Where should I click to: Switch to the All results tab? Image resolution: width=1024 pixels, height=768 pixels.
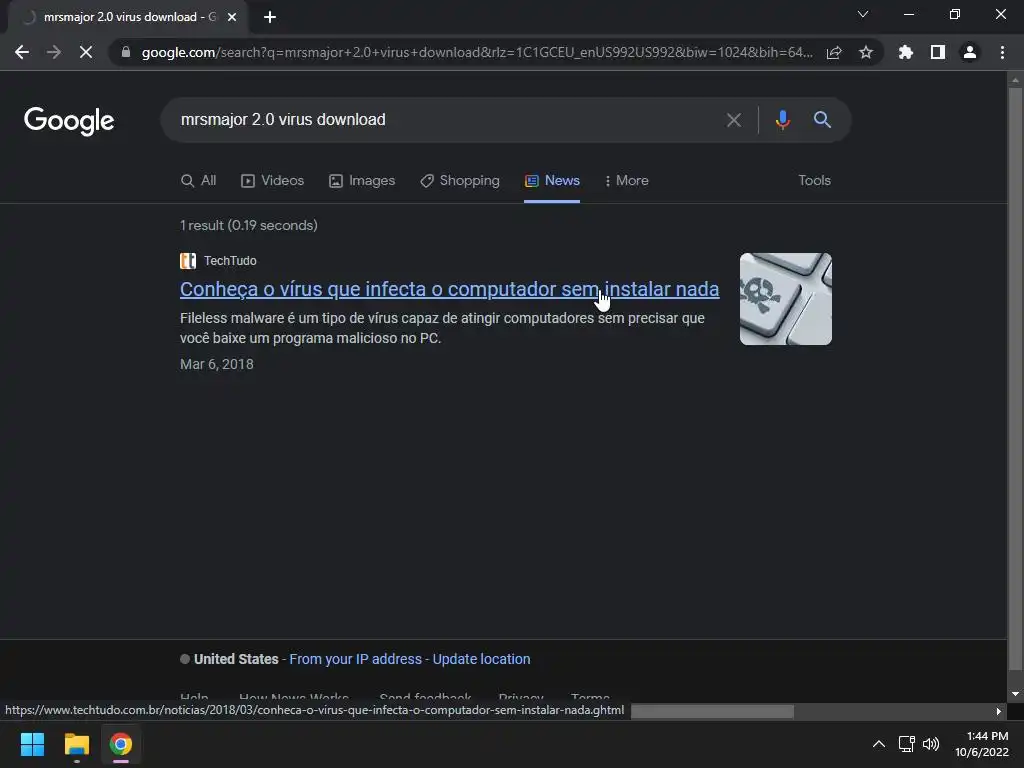click(x=199, y=181)
